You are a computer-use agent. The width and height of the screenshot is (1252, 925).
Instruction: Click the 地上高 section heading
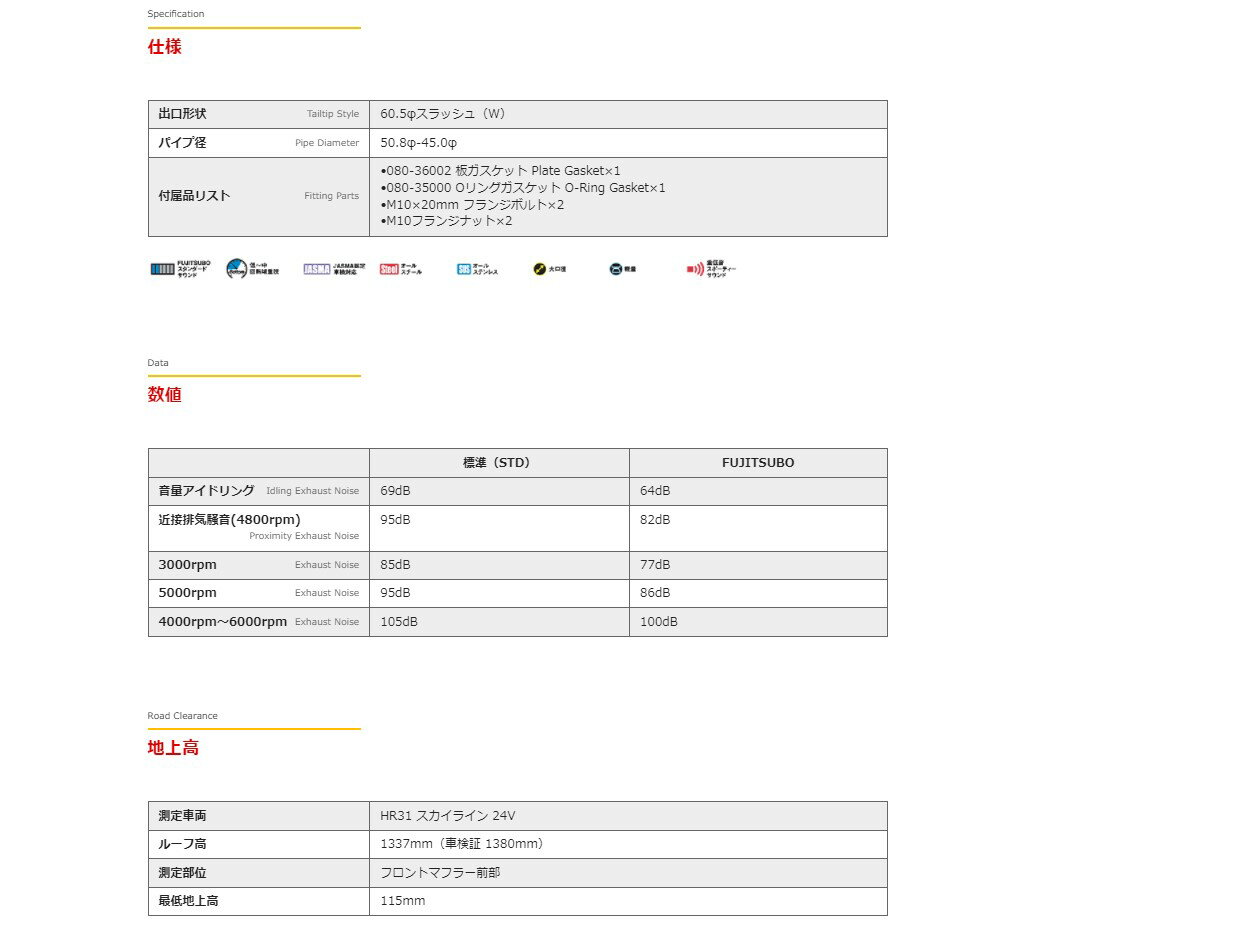click(173, 747)
